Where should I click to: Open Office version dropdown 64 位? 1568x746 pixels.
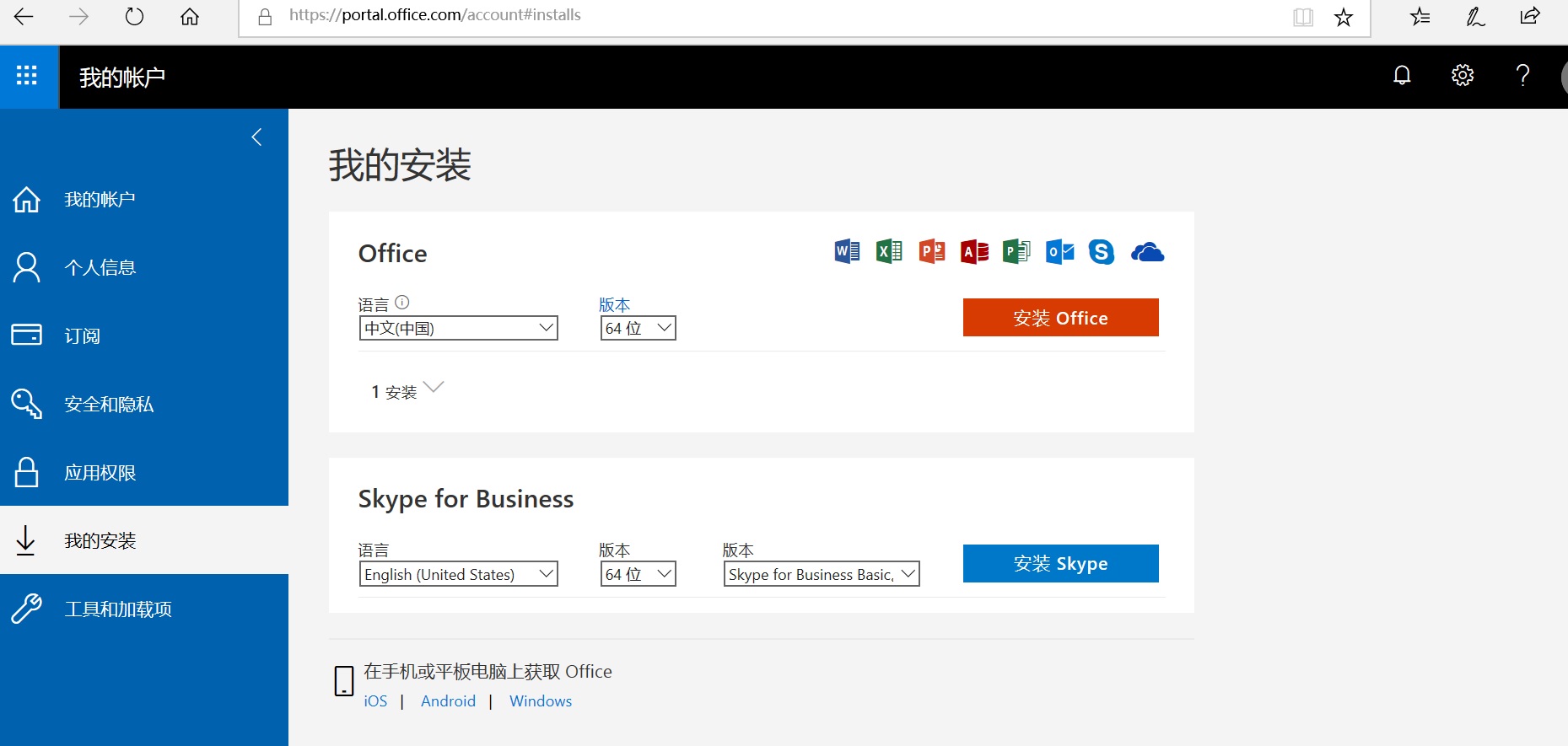pyautogui.click(x=638, y=328)
